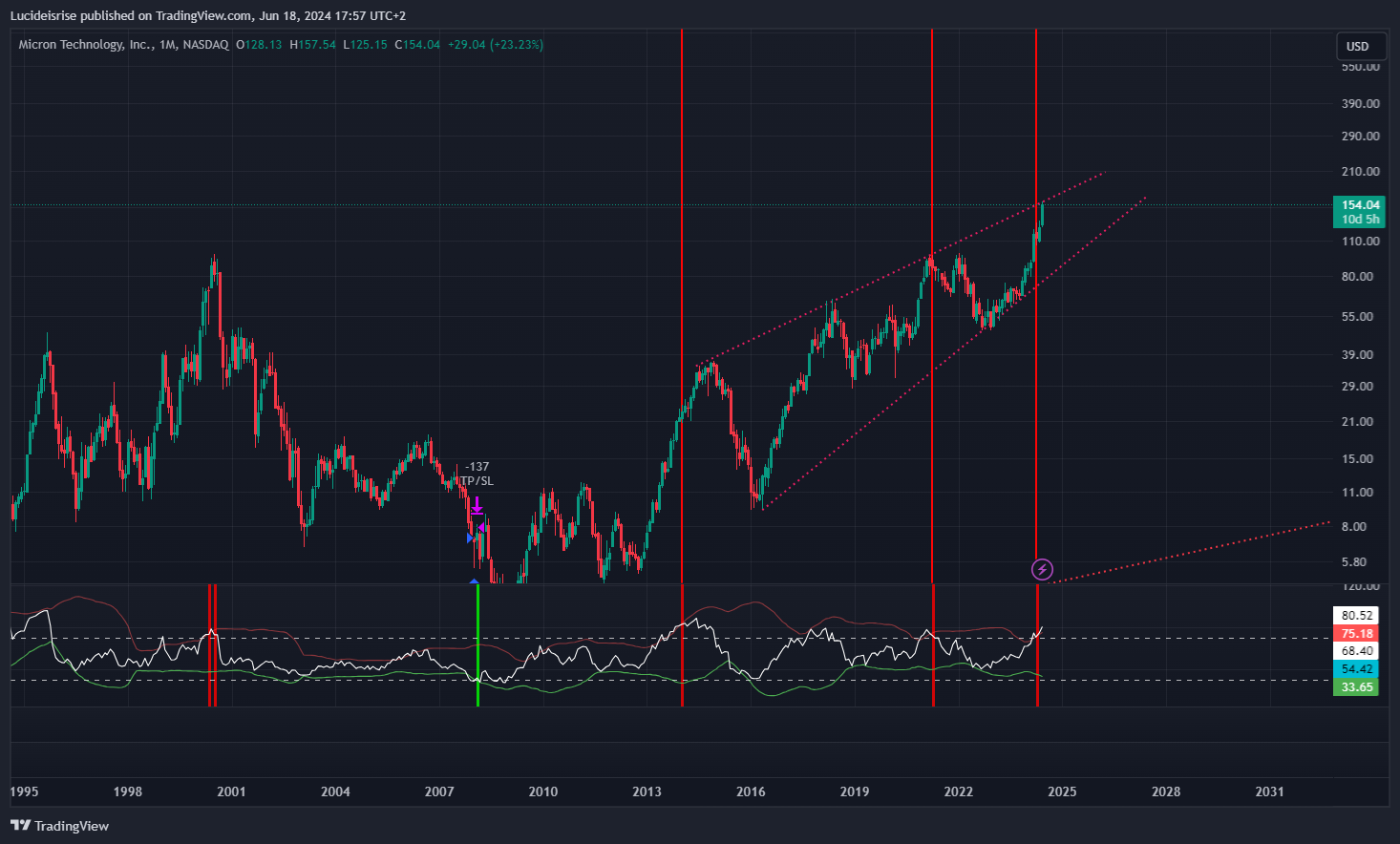Click the Micron Technology, Inc. symbol title
This screenshot has height=844, width=1400.
coord(85,44)
